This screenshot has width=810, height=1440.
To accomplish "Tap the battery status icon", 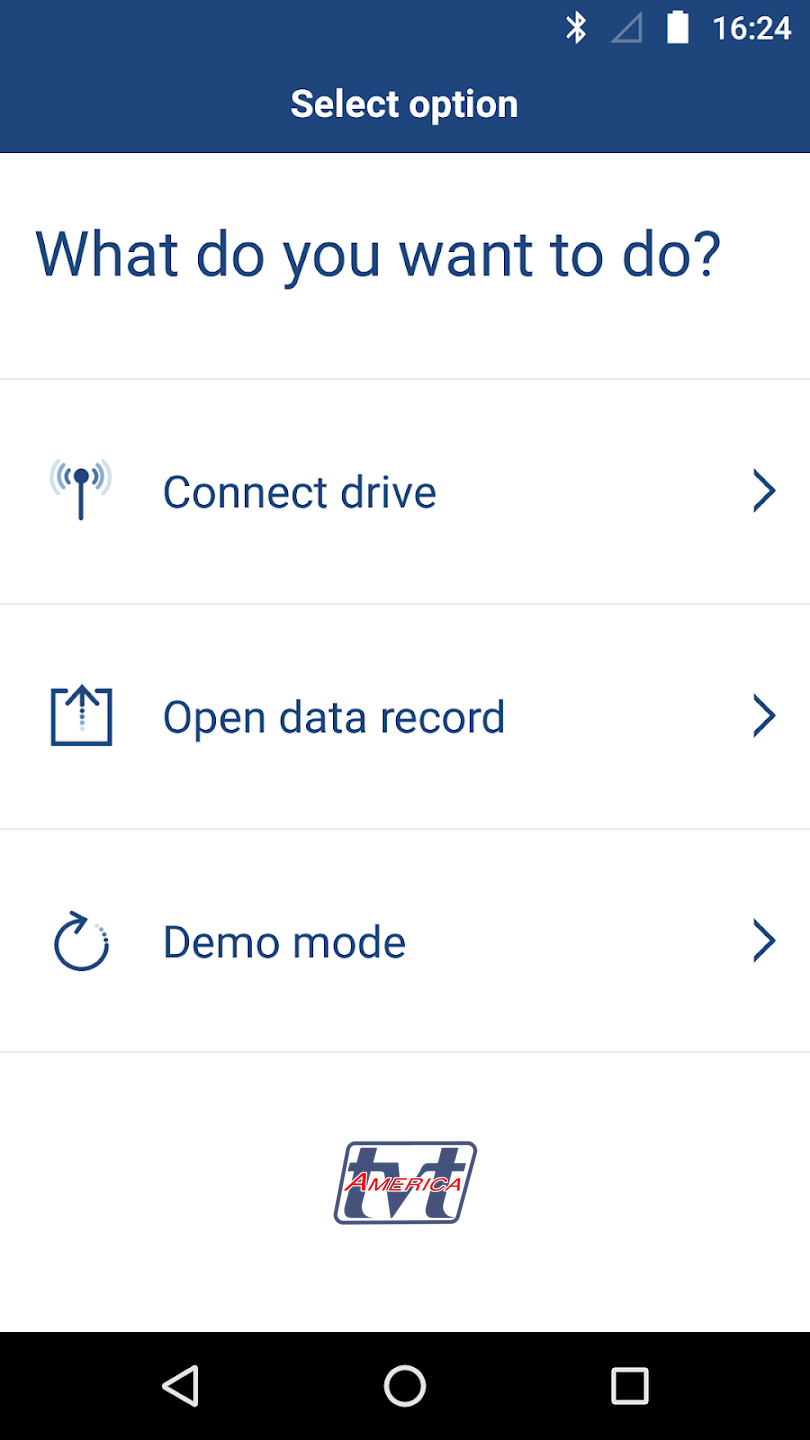I will click(x=678, y=28).
